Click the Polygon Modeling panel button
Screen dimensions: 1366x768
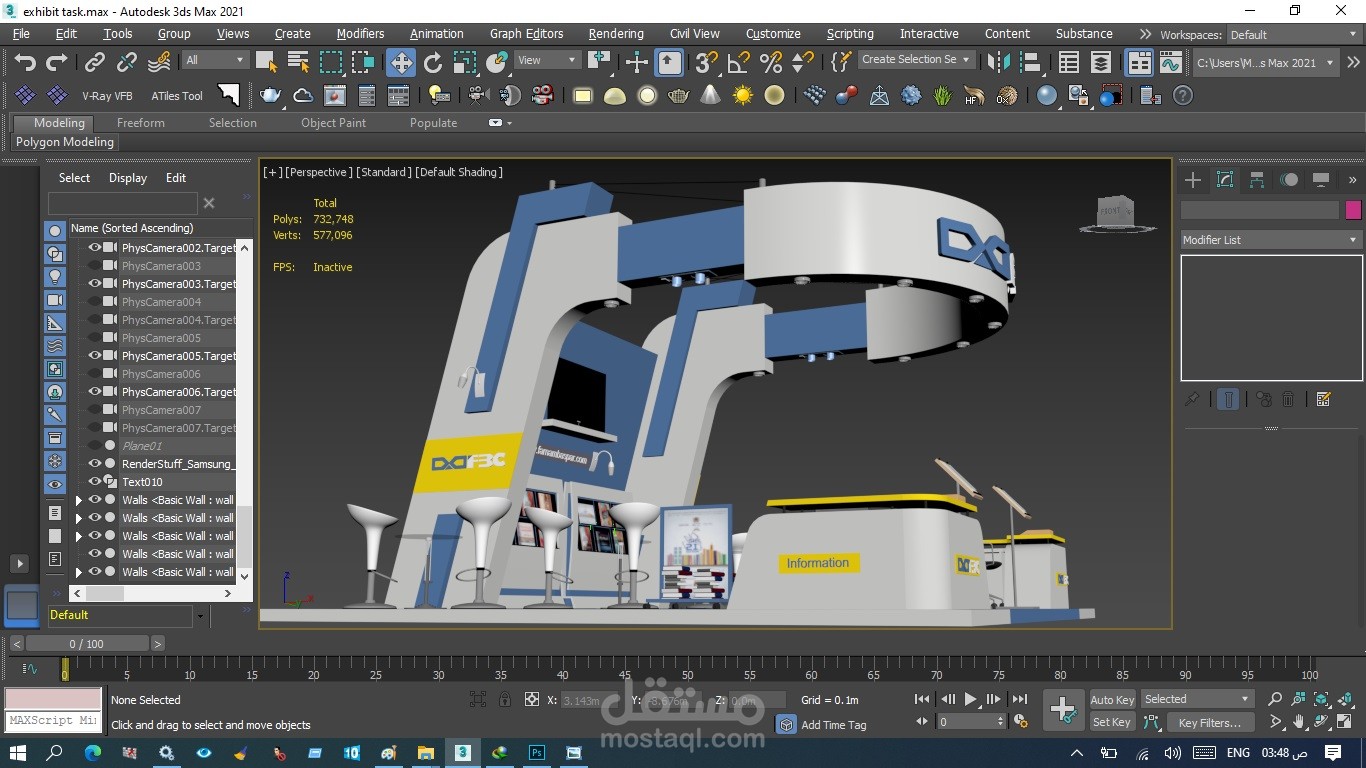[65, 142]
